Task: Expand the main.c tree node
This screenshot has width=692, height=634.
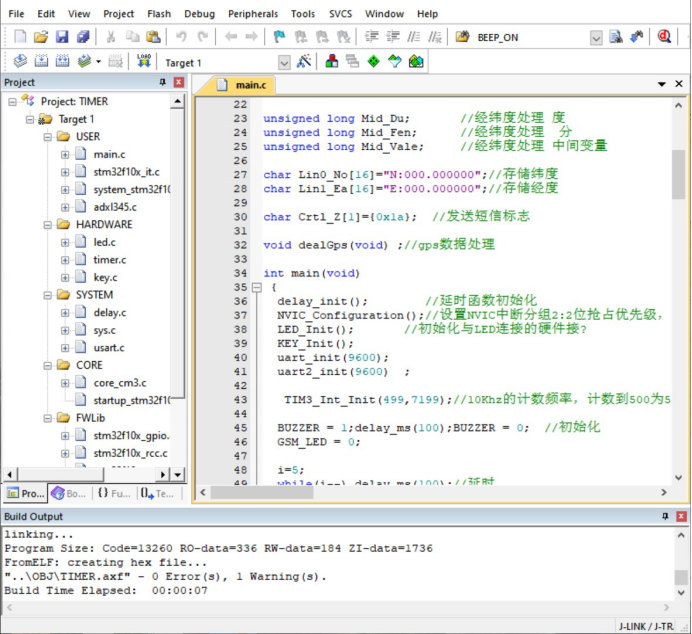Action: tap(65, 154)
